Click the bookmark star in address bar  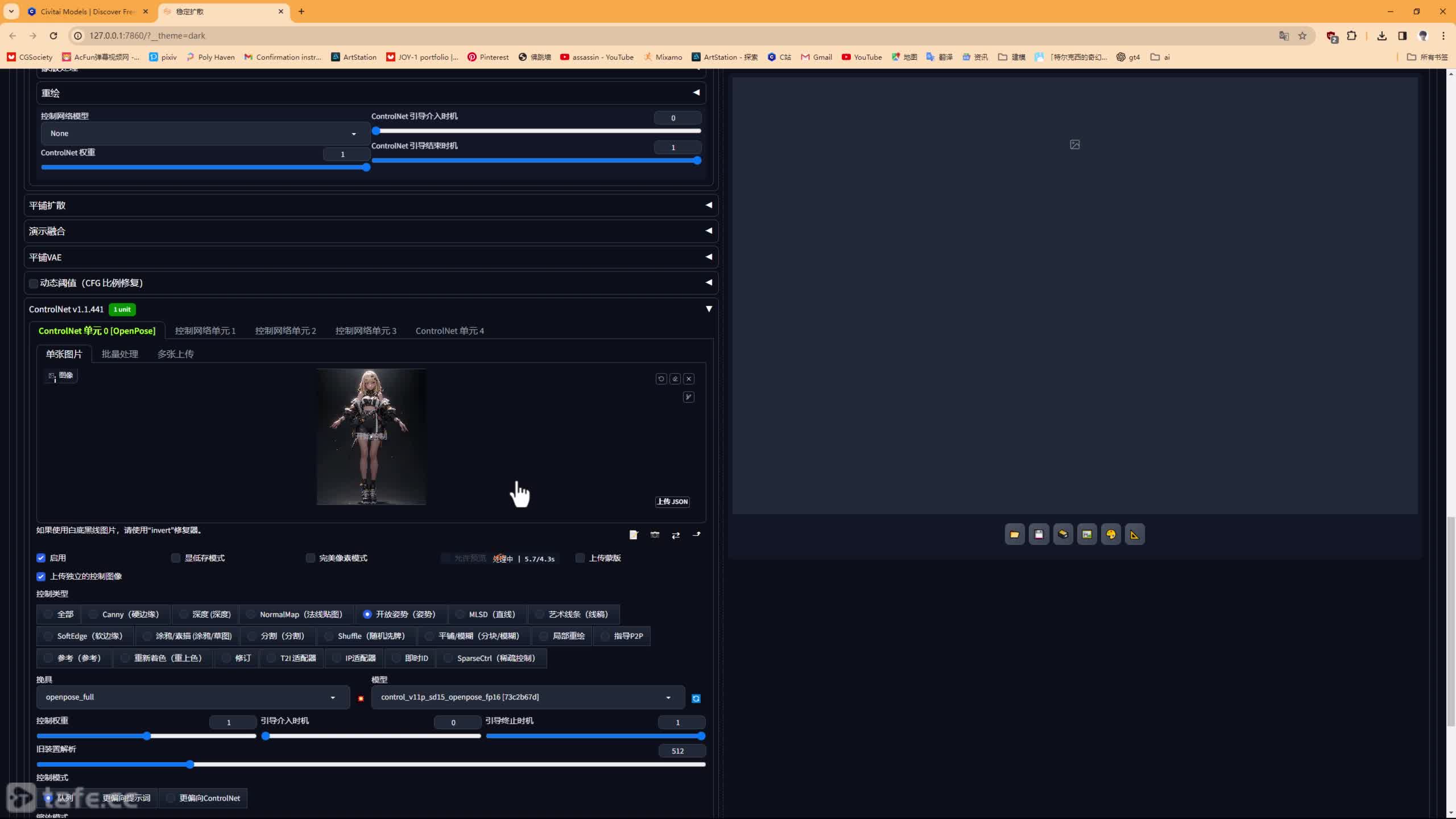coord(1302,36)
